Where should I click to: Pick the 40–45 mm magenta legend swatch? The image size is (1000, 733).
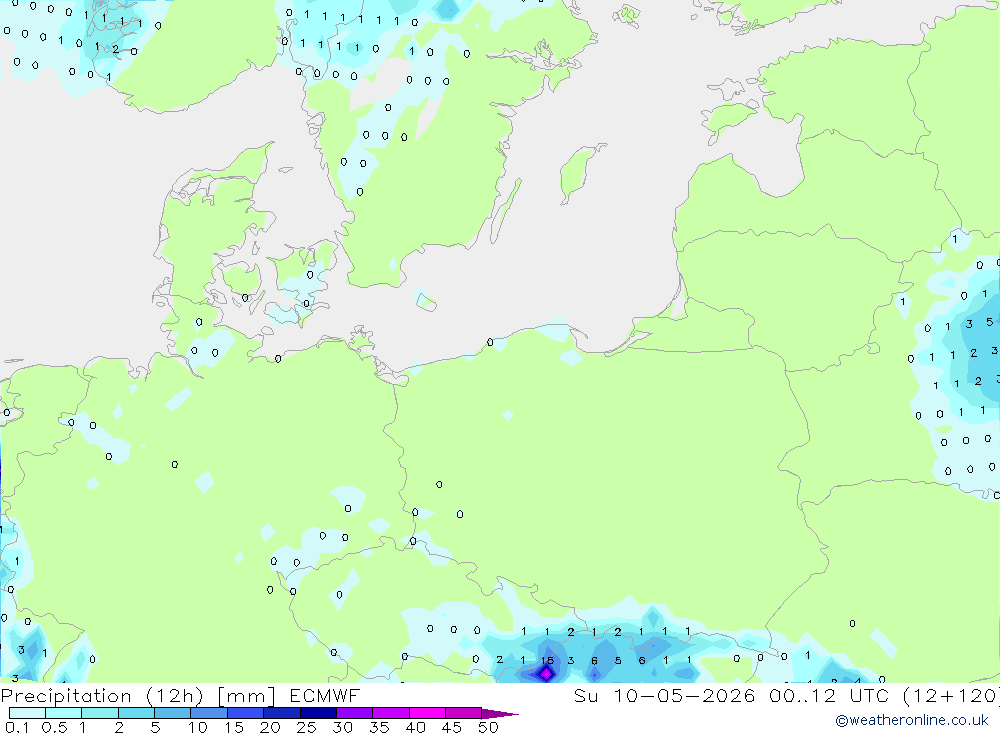point(427,713)
